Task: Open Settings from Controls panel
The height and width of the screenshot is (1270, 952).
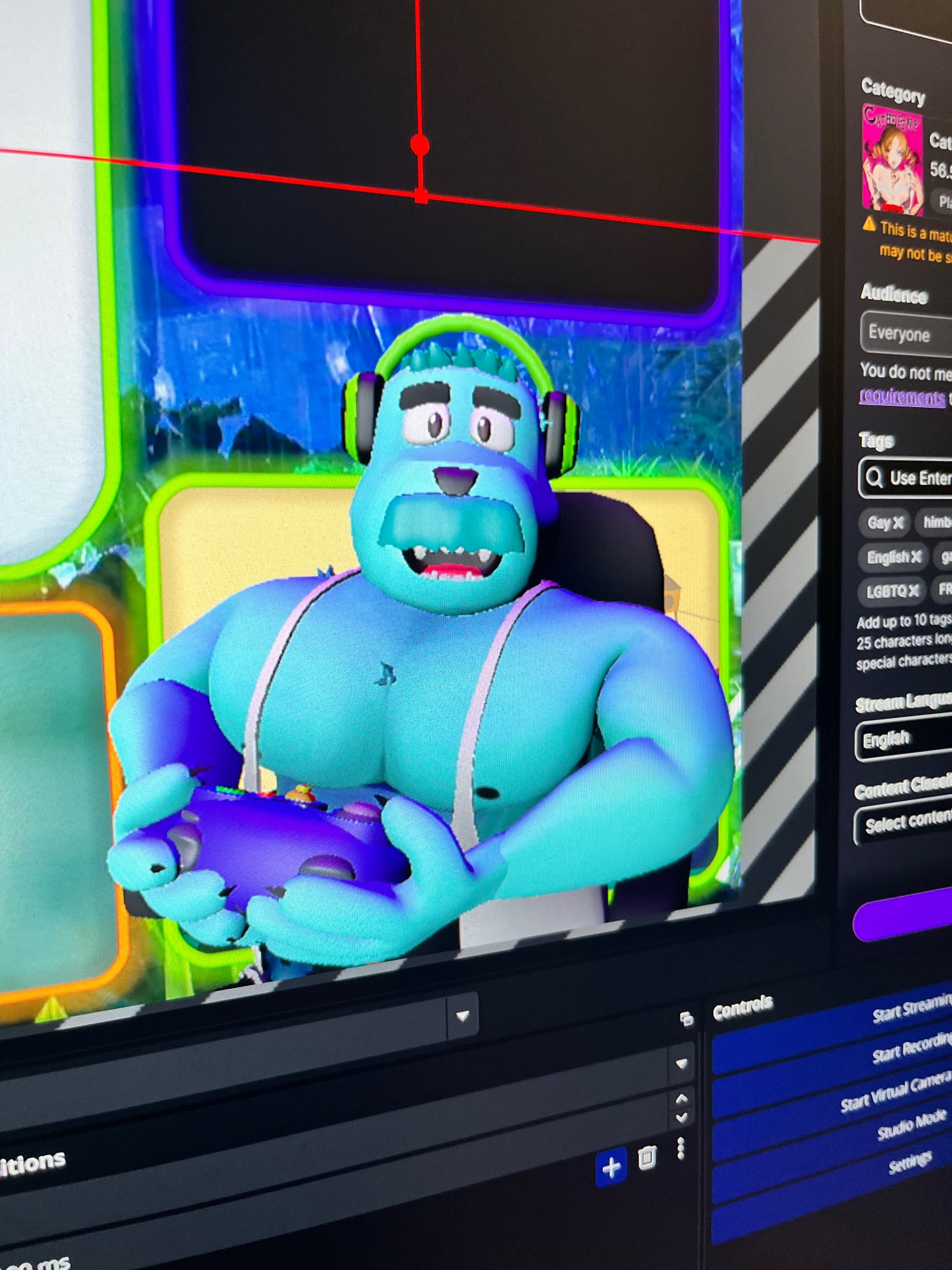Action: click(x=910, y=1163)
